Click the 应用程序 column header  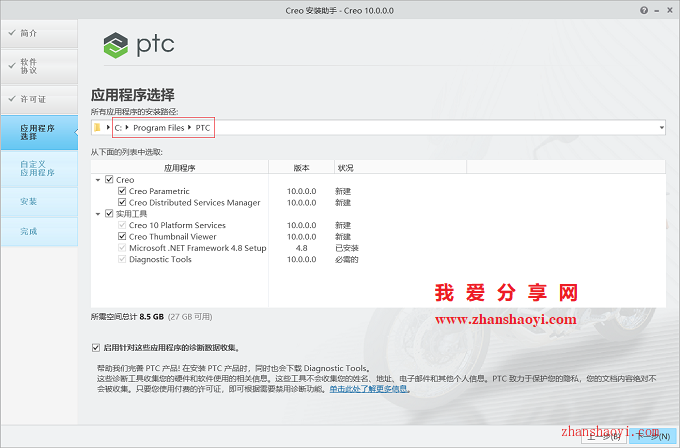pos(180,168)
